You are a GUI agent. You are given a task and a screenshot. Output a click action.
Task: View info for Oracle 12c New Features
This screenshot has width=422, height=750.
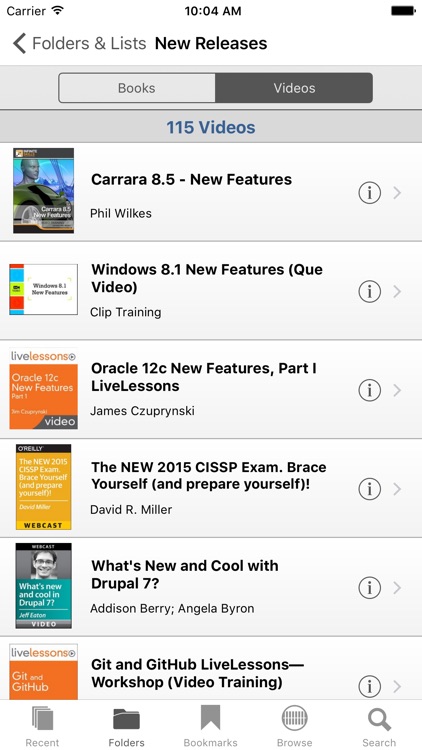tap(369, 390)
